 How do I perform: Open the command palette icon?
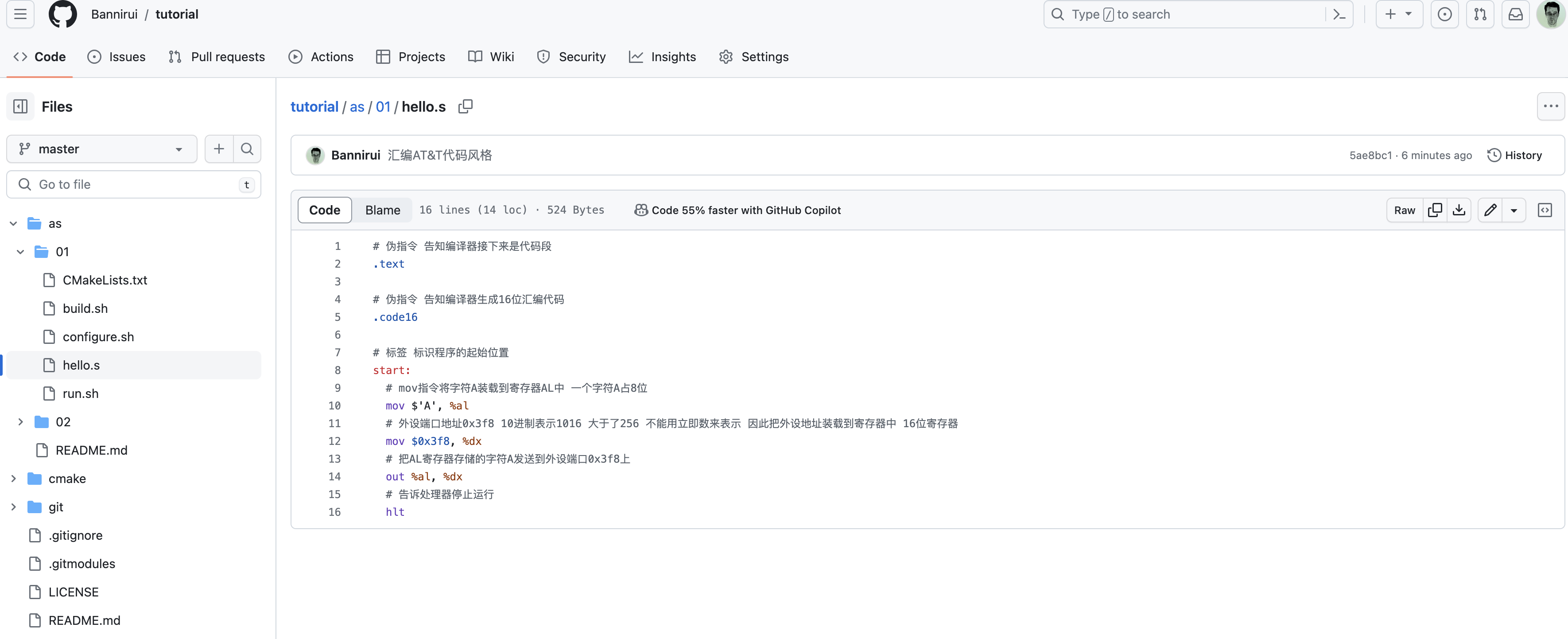1339,15
